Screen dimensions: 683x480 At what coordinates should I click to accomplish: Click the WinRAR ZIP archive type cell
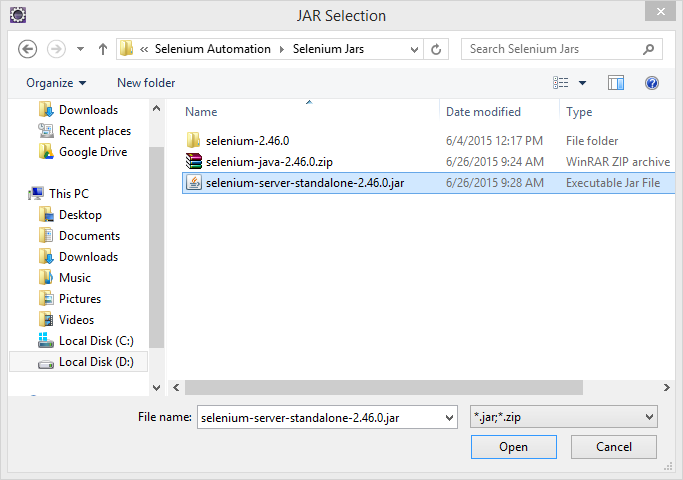pyautogui.click(x=618, y=162)
